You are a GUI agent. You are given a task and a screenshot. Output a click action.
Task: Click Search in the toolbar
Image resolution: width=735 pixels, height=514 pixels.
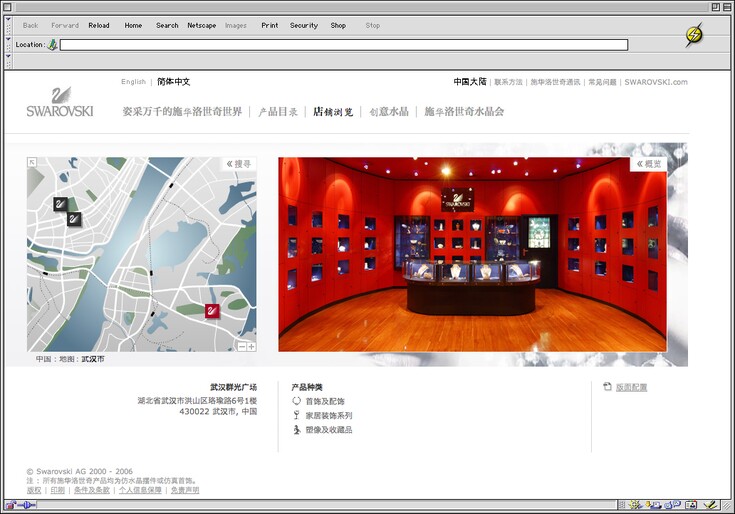click(167, 25)
